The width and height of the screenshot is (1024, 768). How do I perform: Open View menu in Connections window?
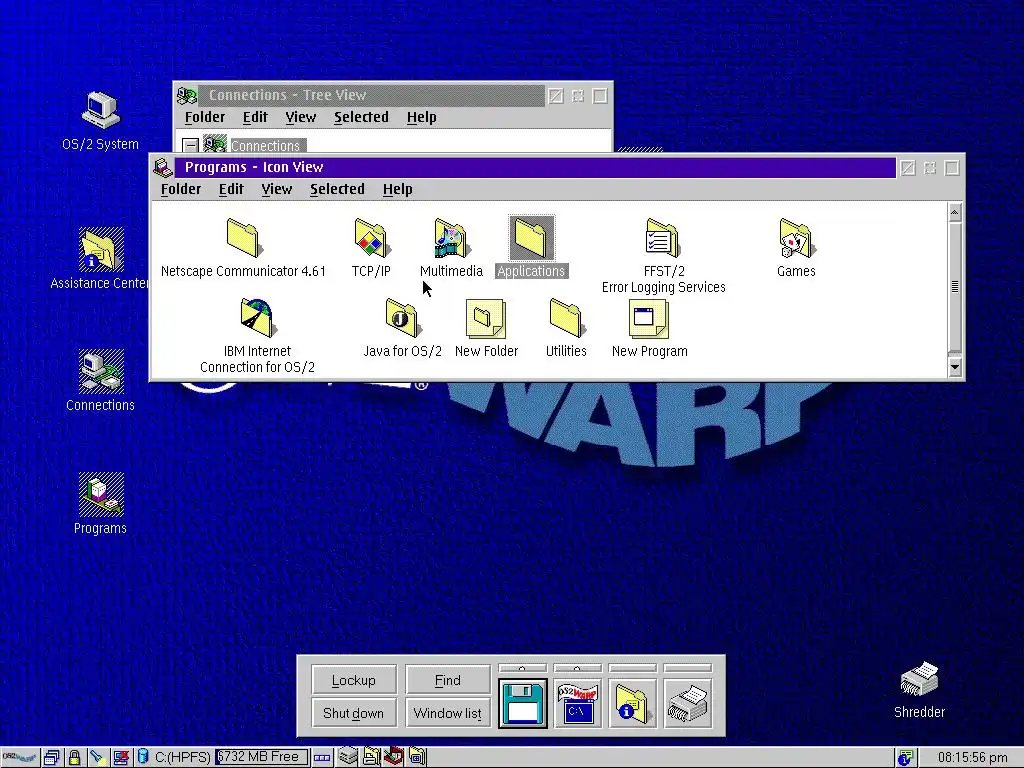pos(301,118)
